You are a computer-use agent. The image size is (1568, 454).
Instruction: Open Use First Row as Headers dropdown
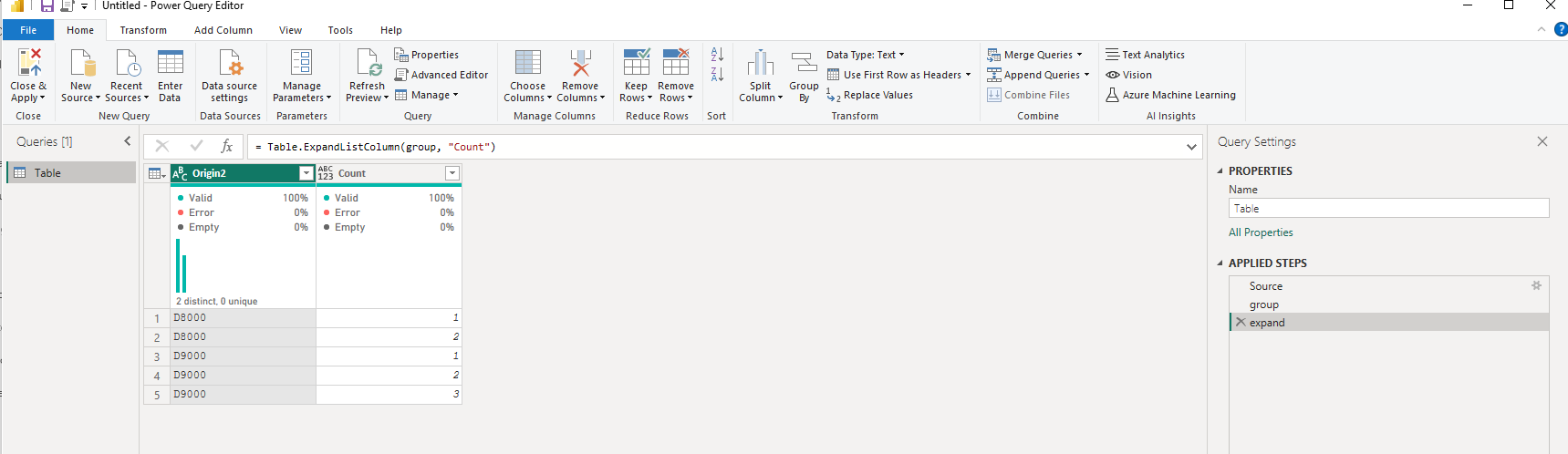click(x=898, y=75)
